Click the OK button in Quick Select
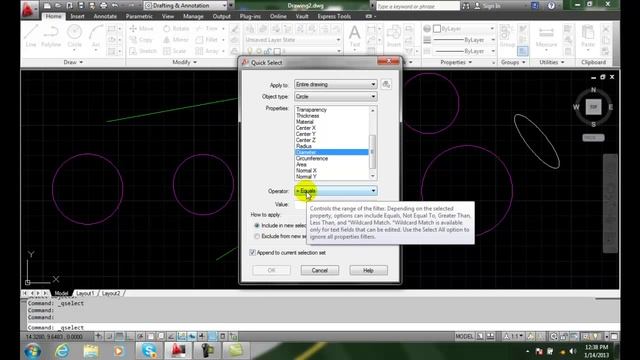Viewport: 640px width, 360px height. tap(271, 270)
